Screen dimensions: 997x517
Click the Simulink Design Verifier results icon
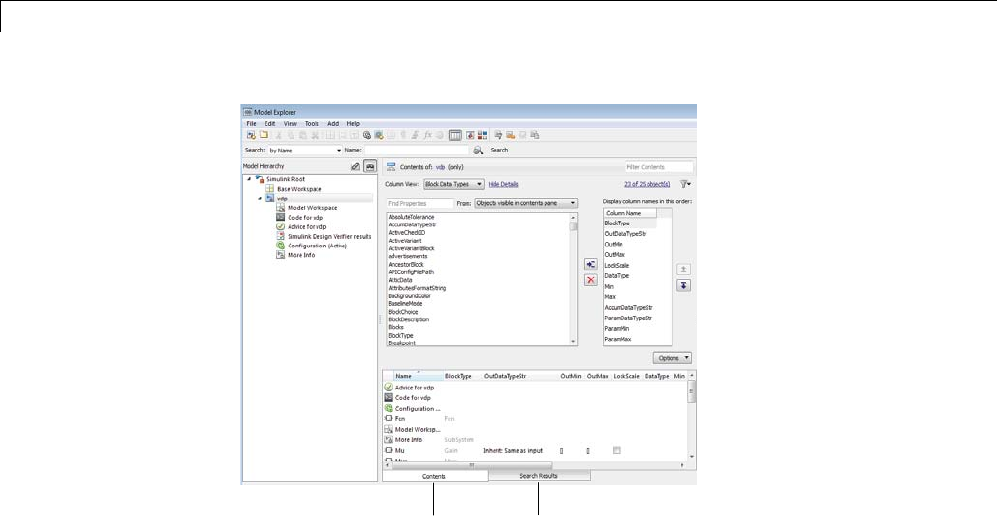(x=280, y=236)
